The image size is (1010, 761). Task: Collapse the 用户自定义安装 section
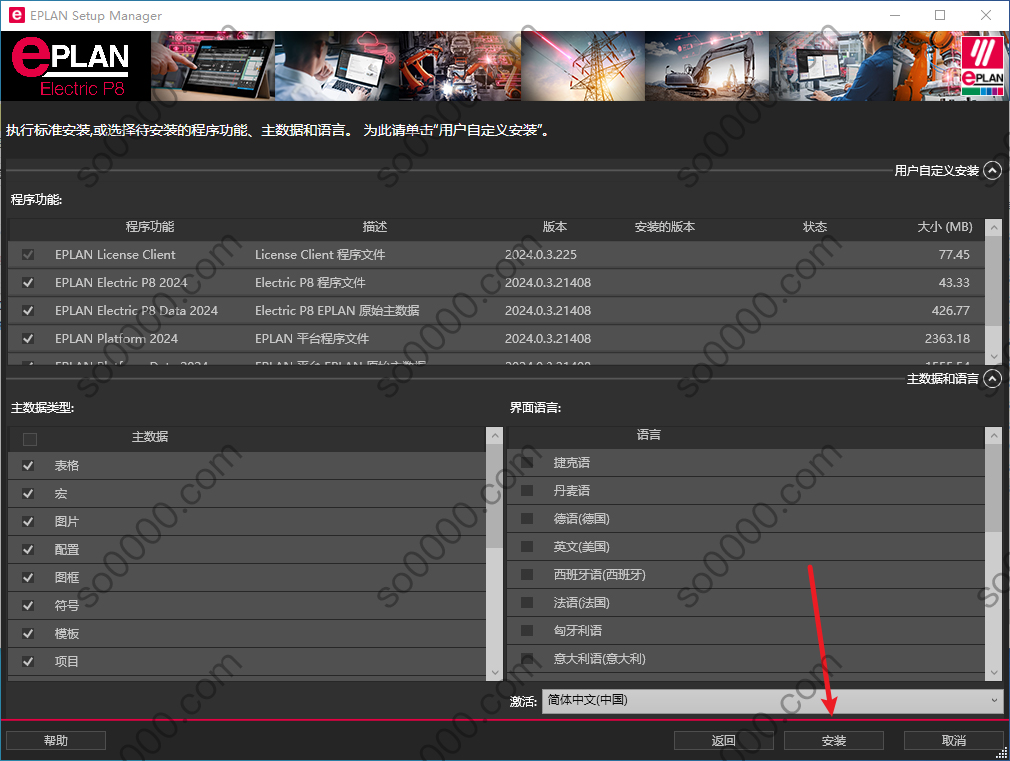click(993, 171)
